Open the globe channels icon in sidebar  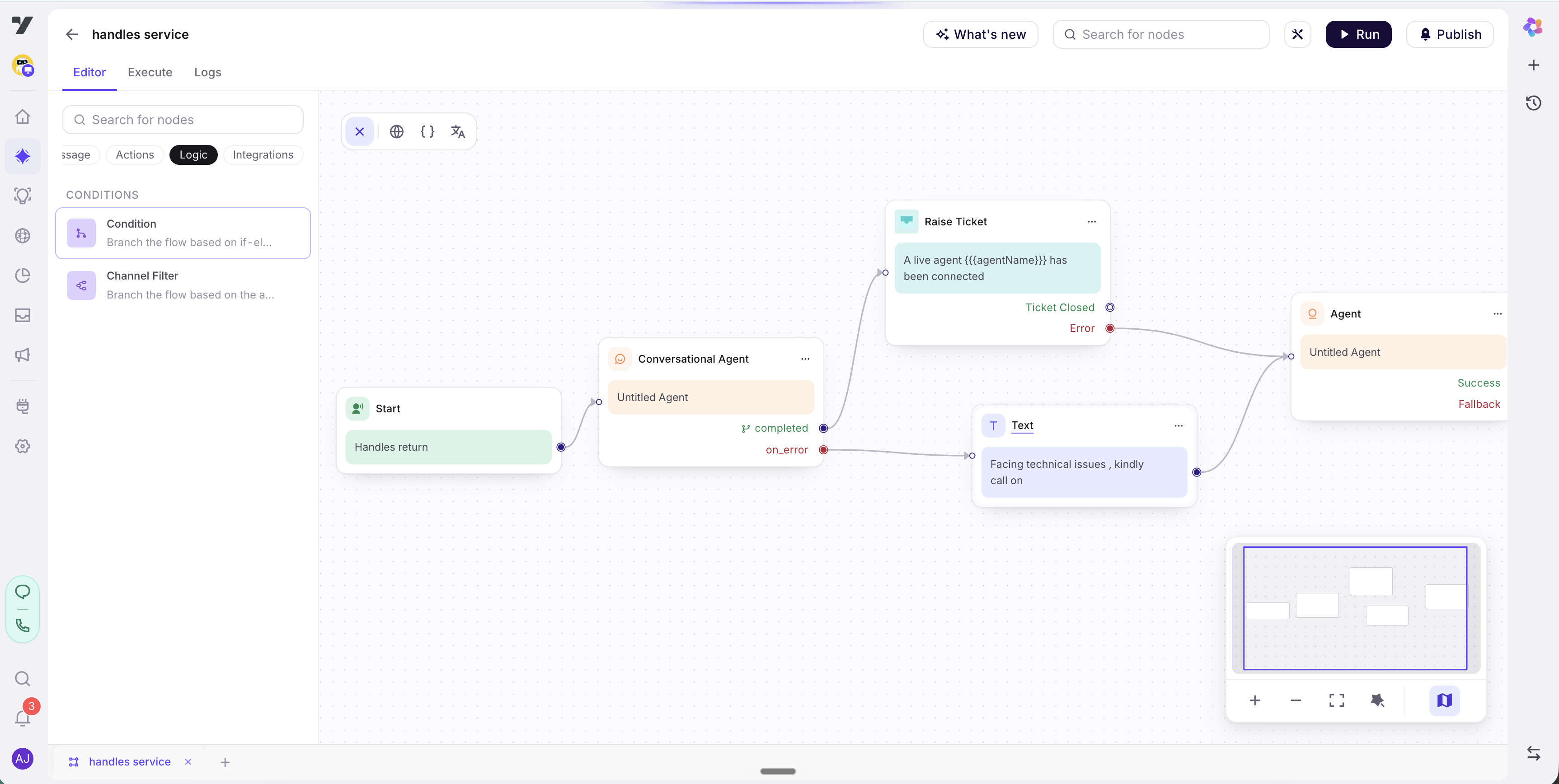pos(23,235)
